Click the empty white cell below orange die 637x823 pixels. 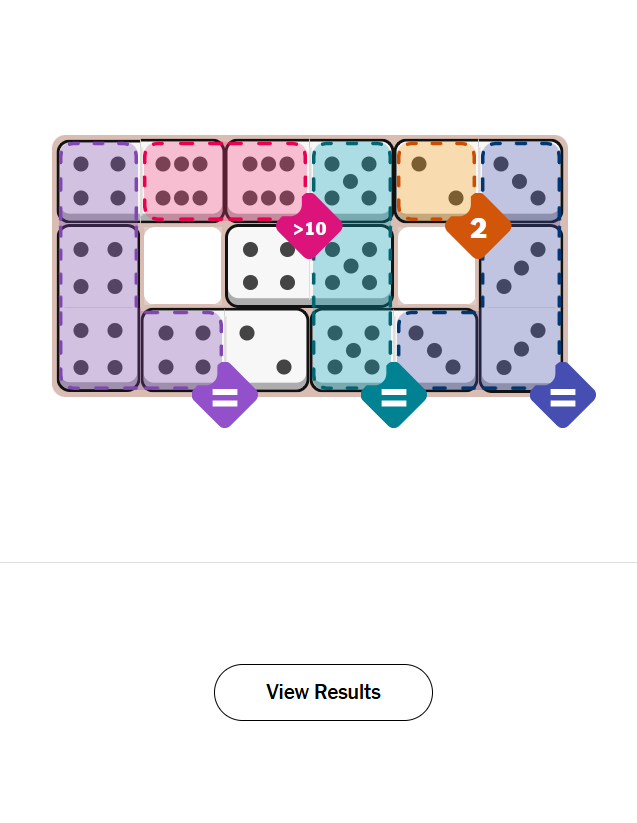coord(436,265)
